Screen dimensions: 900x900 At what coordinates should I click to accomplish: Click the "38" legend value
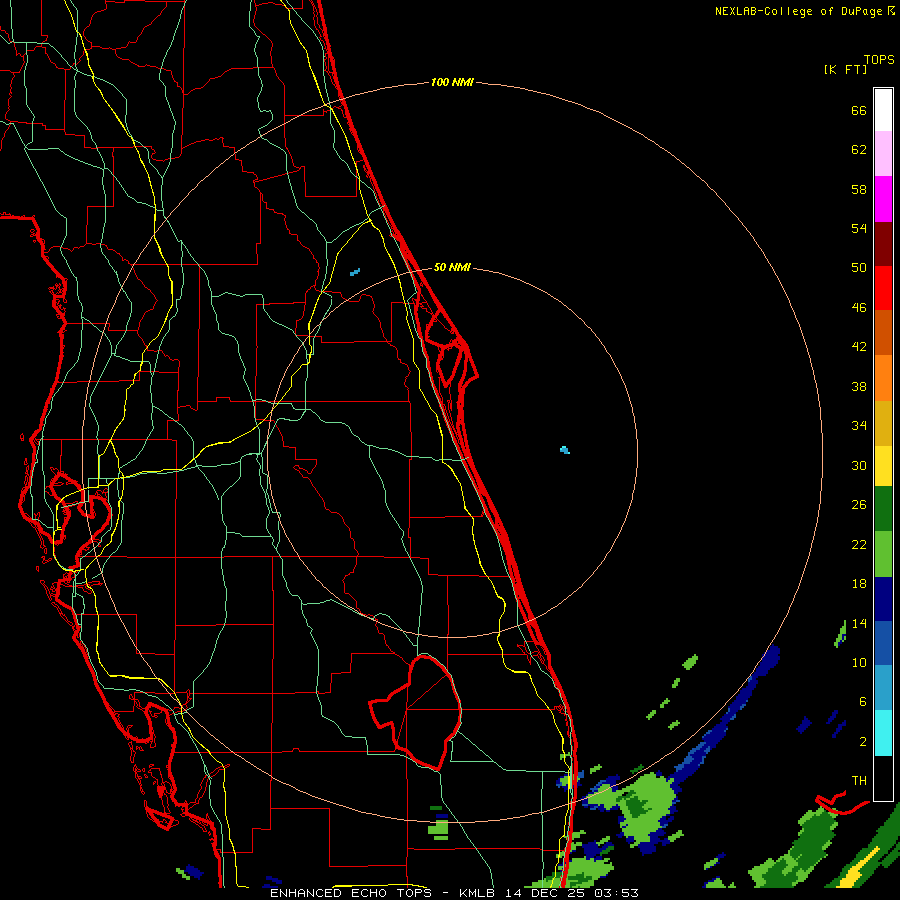pyautogui.click(x=859, y=386)
